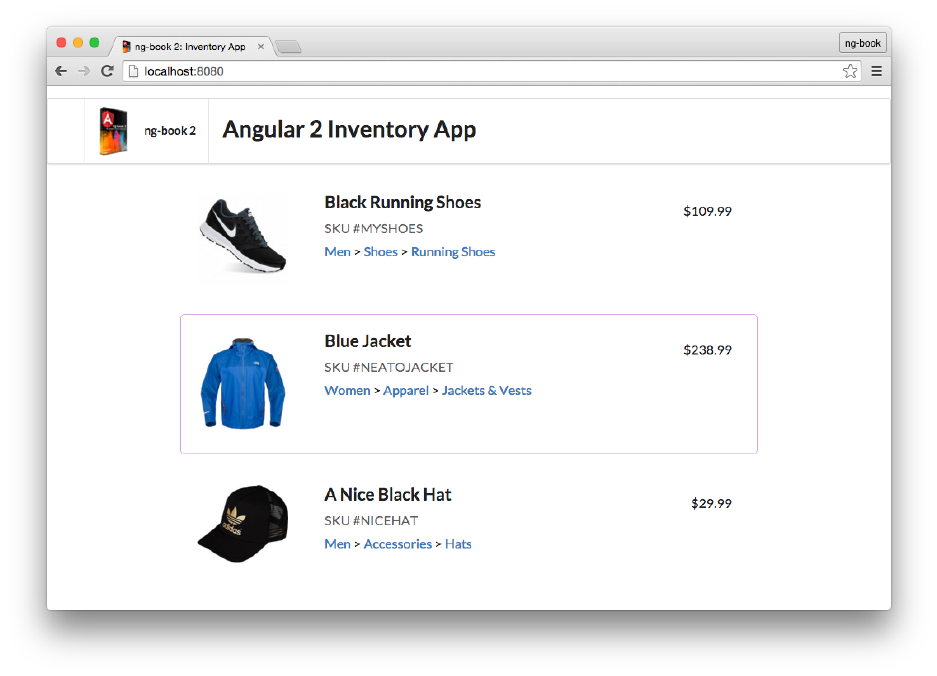Reload the page with refresh icon
The image size is (937, 676).
click(107, 71)
